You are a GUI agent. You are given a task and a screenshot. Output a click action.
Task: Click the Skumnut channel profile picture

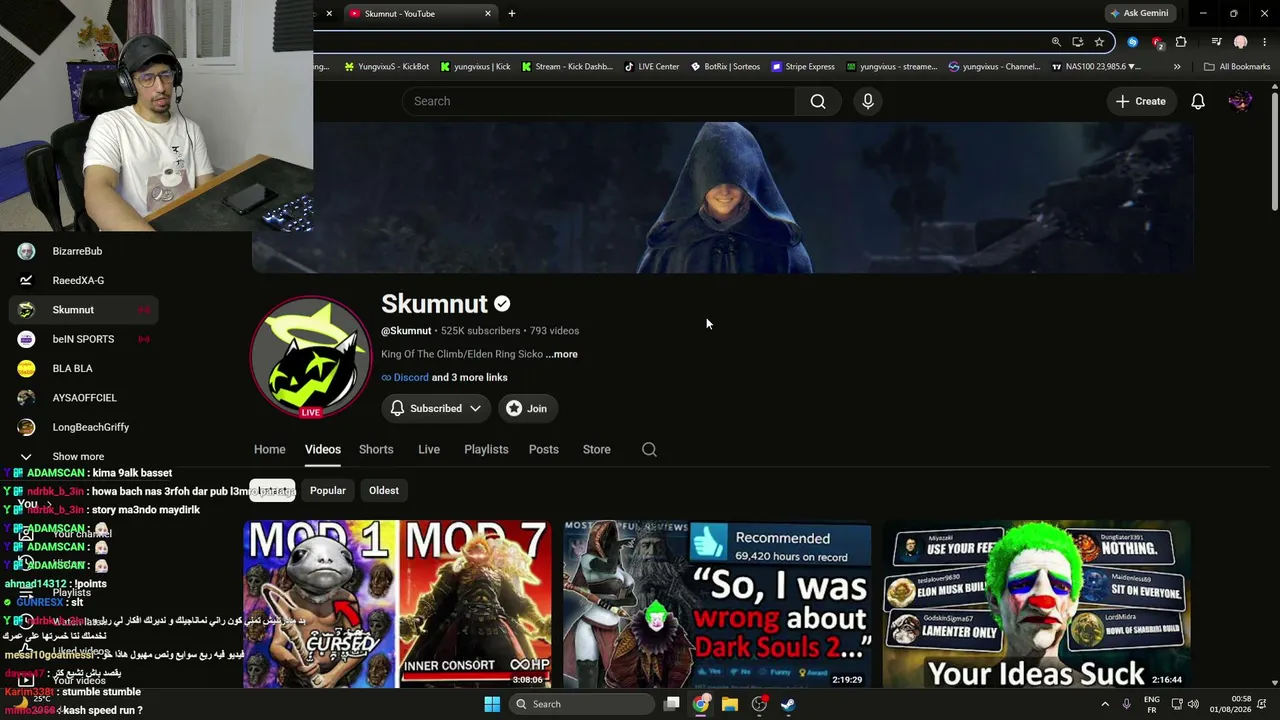pos(311,357)
